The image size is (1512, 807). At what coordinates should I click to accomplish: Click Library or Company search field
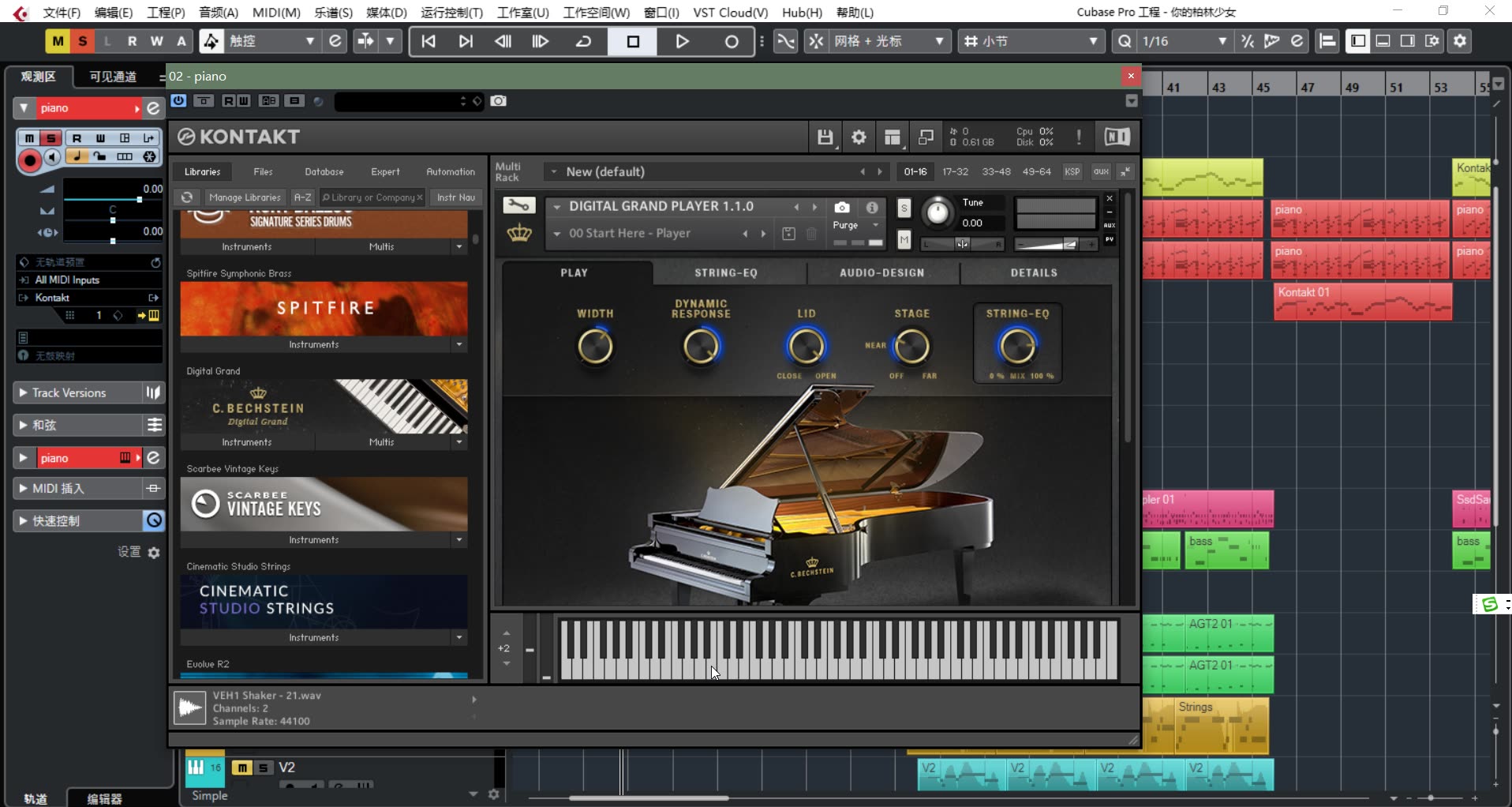[x=371, y=197]
